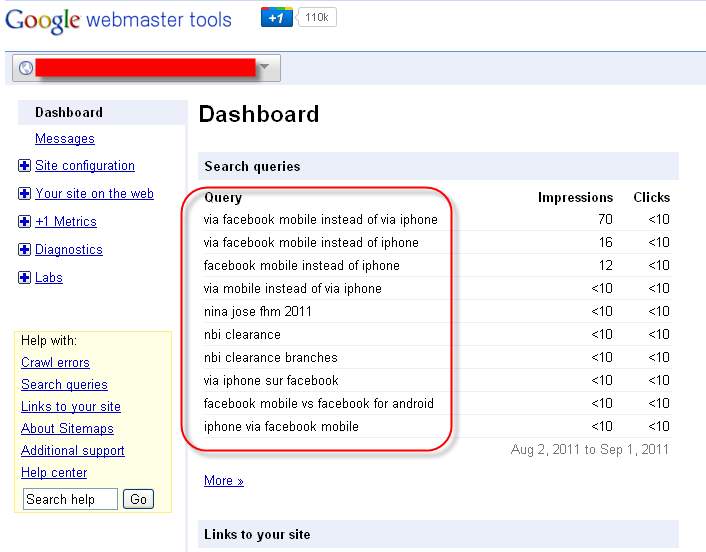
Task: Open Crawl errors help link
Action: click(x=55, y=362)
